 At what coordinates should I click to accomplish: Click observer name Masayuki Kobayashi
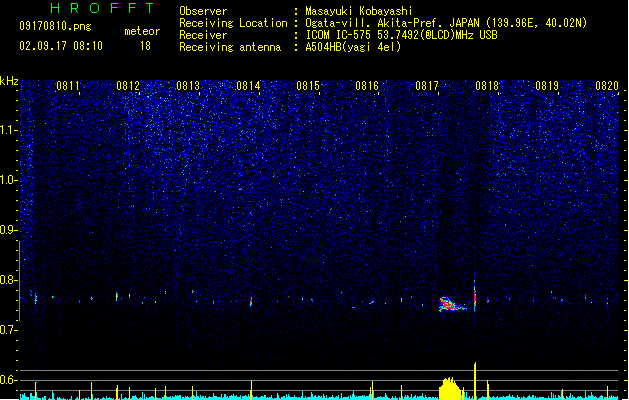(359, 11)
